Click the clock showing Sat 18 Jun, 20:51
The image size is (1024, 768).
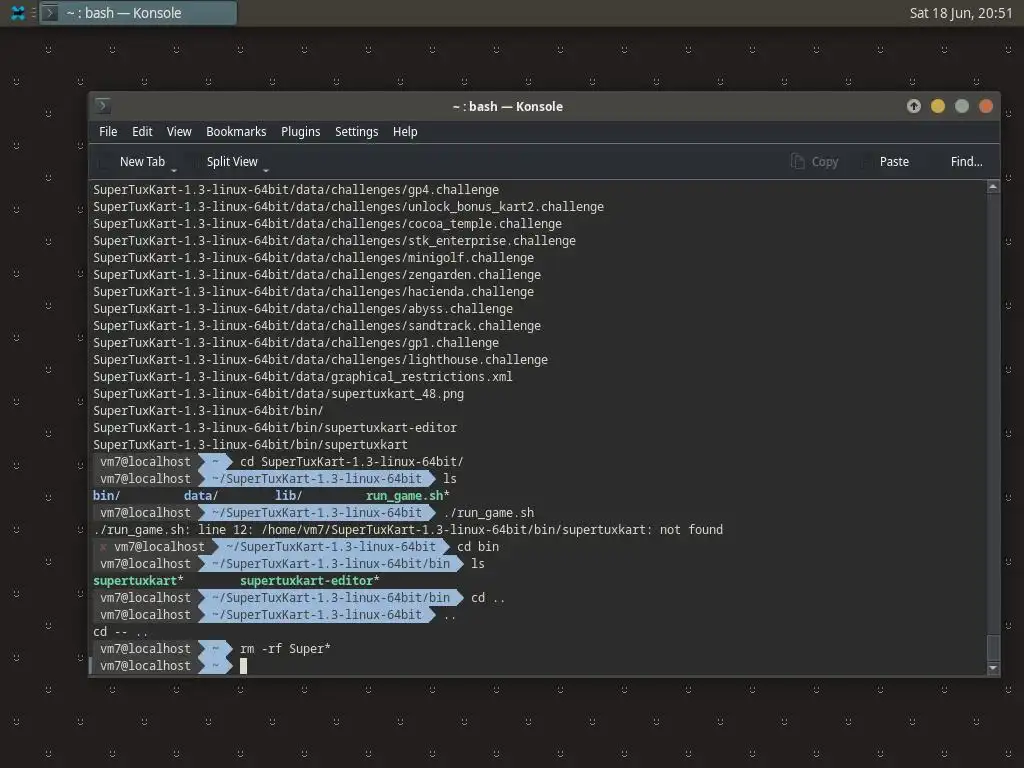point(961,13)
